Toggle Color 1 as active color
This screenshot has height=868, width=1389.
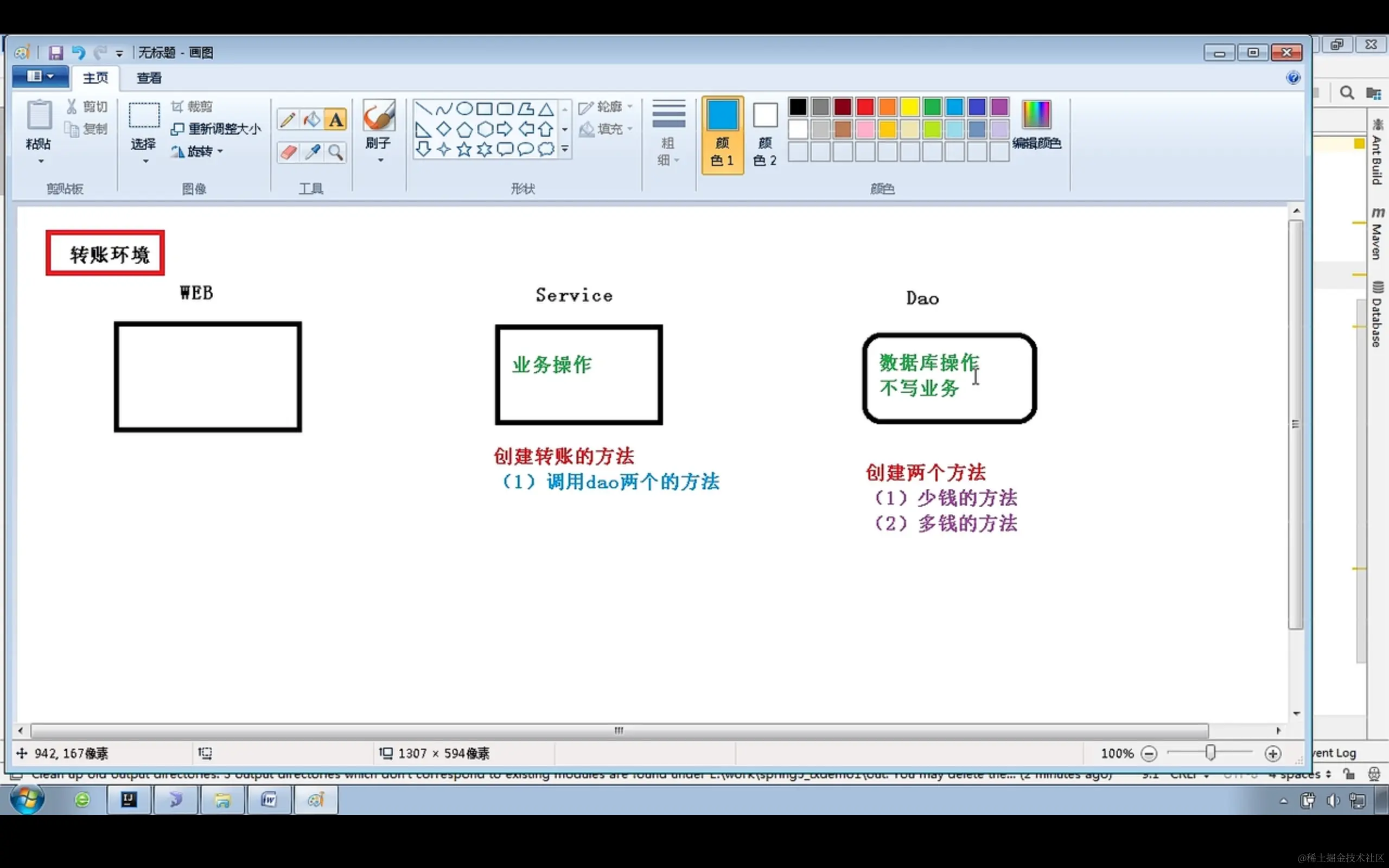722,135
